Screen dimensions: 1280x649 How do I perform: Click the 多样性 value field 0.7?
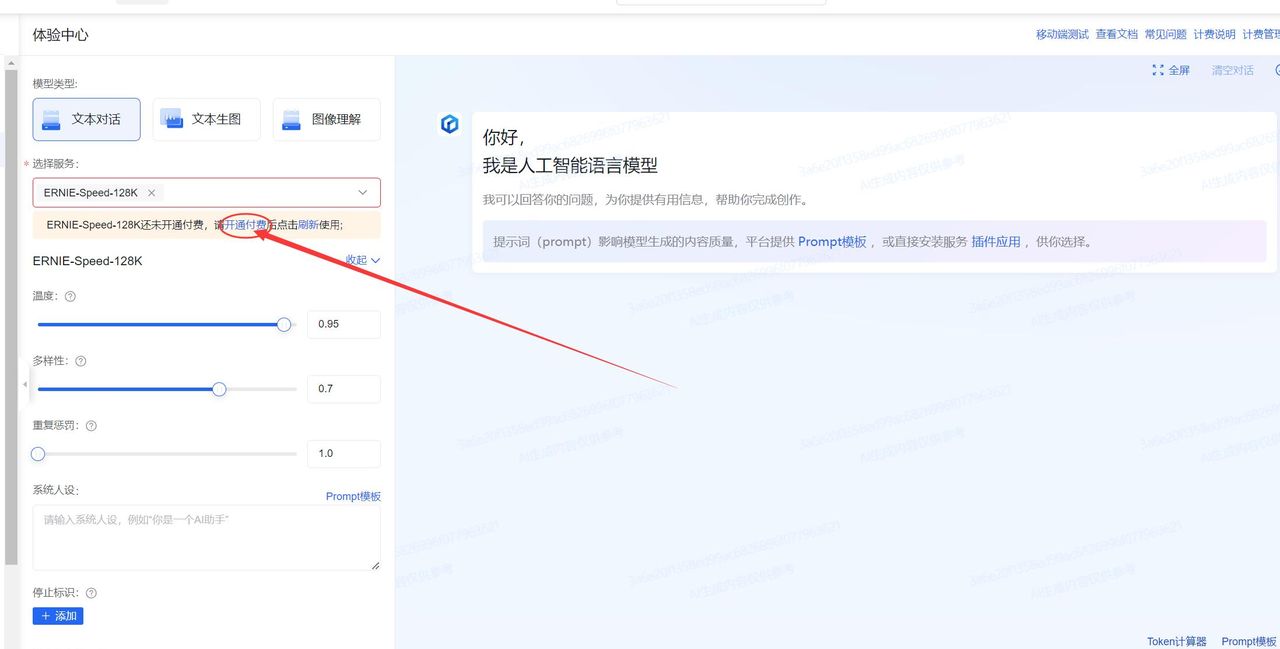[344, 389]
